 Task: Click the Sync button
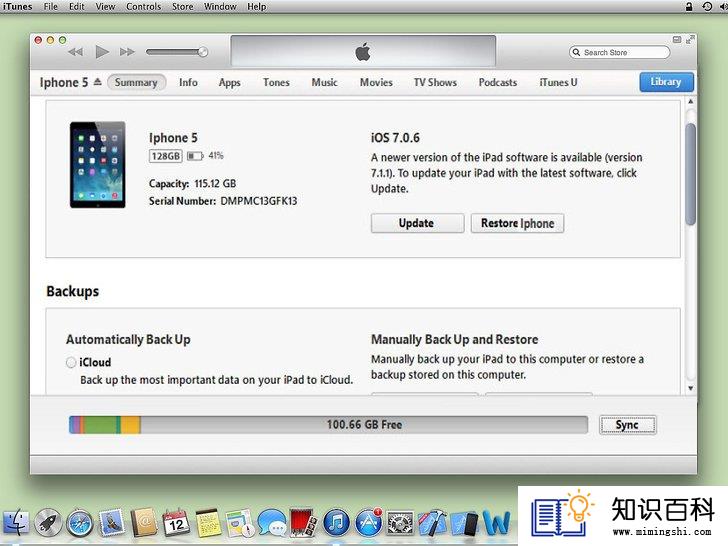(x=627, y=425)
